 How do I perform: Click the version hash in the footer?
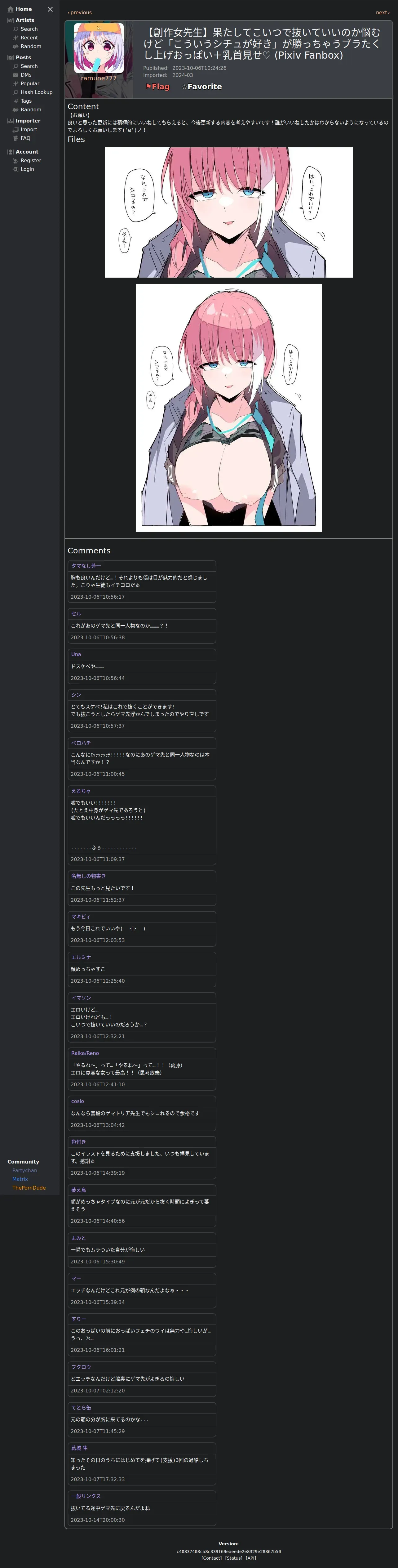[229, 1551]
